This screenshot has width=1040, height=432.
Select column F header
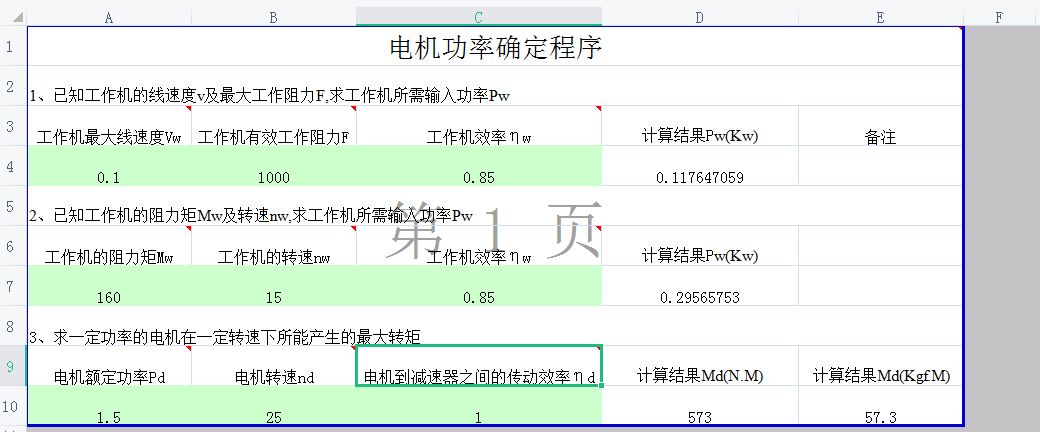click(999, 18)
